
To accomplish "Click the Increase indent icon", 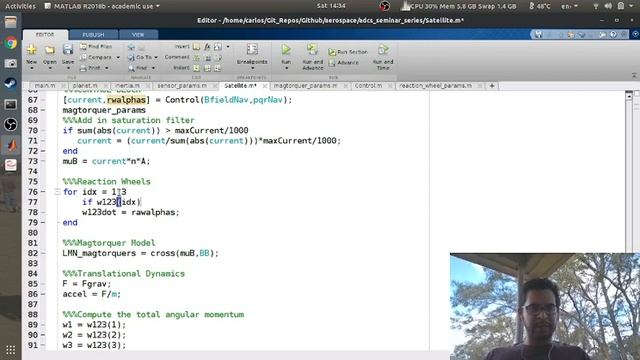I will point(207,68).
